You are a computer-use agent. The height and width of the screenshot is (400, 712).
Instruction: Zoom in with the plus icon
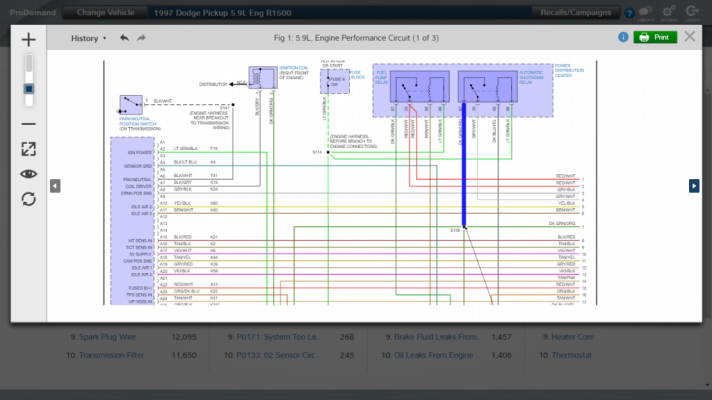click(x=28, y=40)
